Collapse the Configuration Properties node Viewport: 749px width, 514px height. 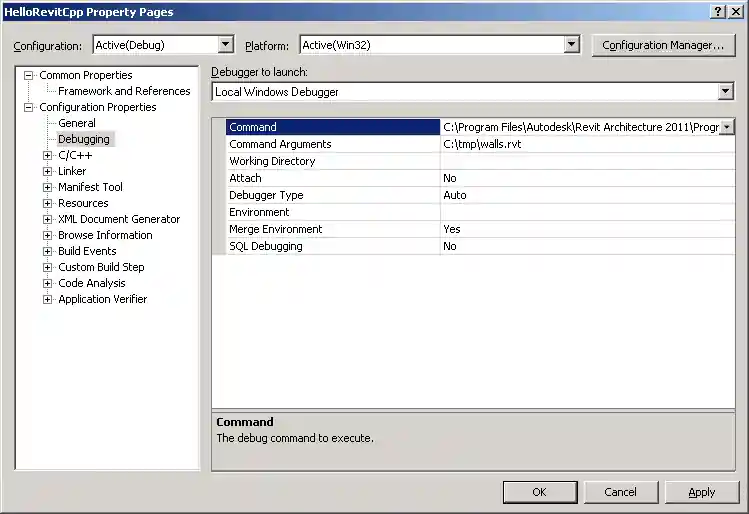click(29, 107)
